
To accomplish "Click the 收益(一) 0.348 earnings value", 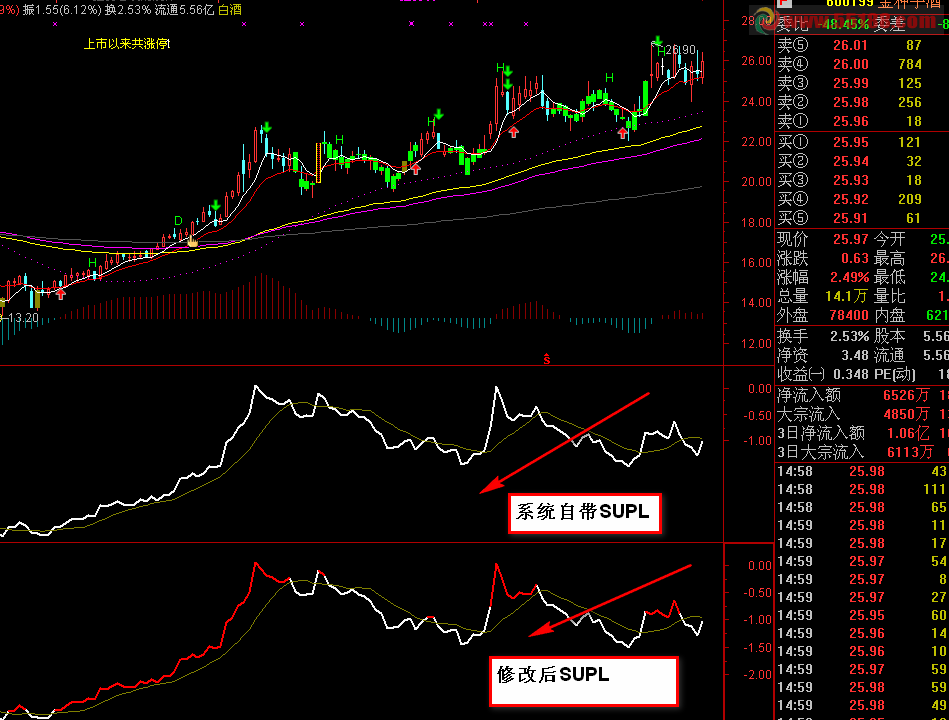I will pos(850,375).
